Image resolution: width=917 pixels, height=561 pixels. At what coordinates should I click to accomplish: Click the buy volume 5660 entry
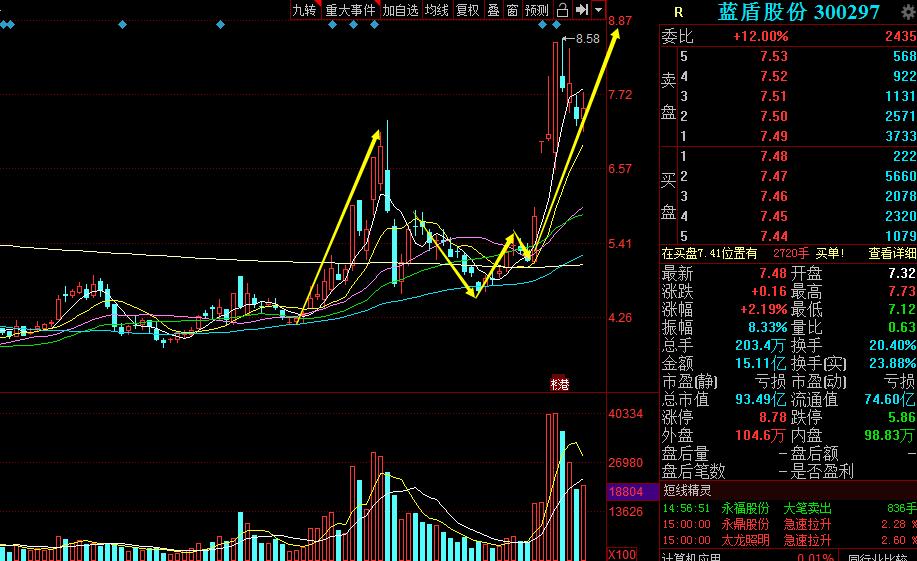coord(900,176)
